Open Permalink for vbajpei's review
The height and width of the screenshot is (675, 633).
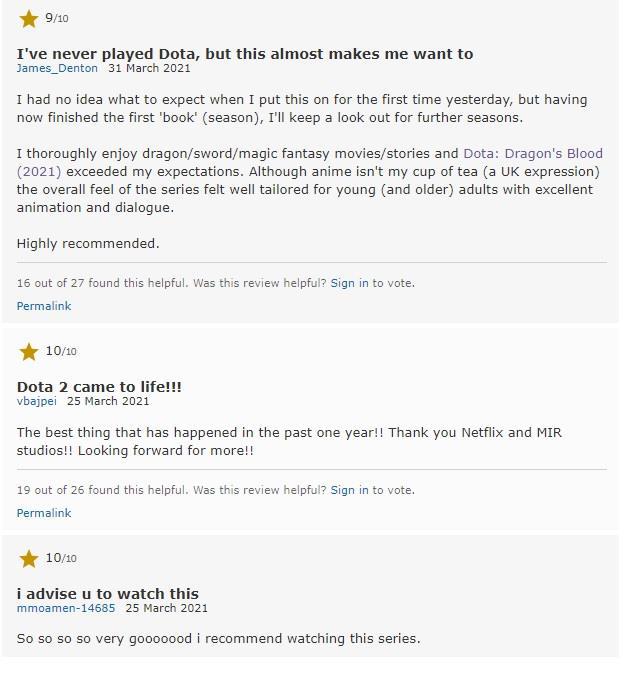pyautogui.click(x=44, y=513)
